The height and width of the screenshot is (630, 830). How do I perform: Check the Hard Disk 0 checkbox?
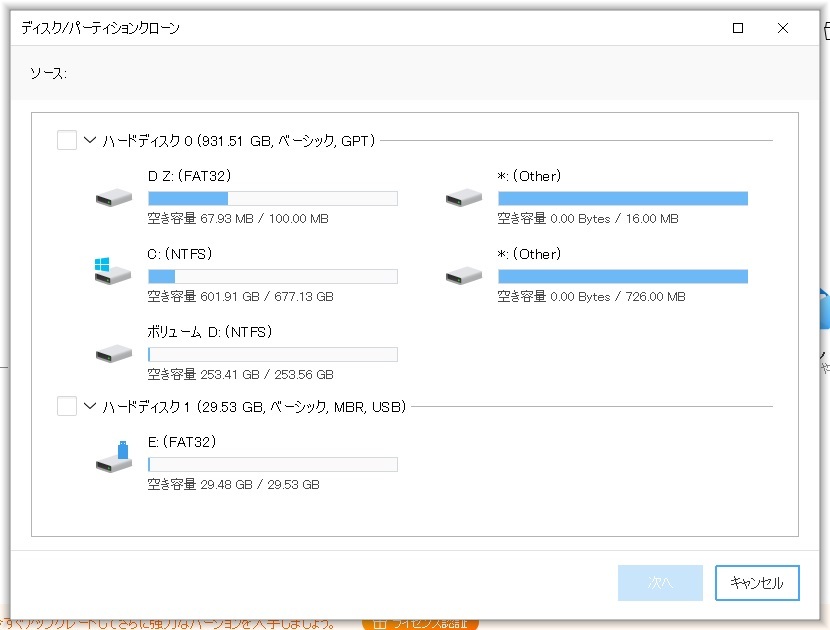pos(67,140)
